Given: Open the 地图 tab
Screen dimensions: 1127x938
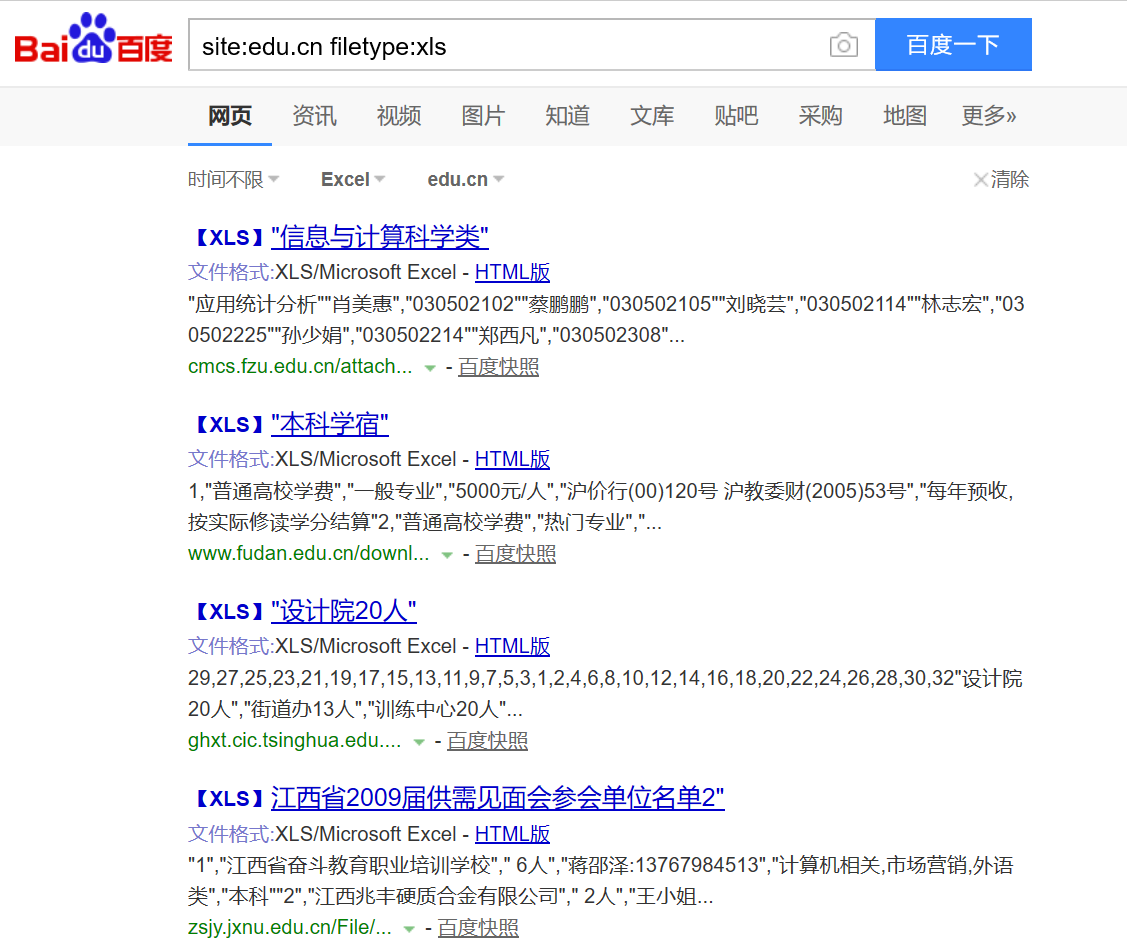Looking at the screenshot, I should click(905, 116).
